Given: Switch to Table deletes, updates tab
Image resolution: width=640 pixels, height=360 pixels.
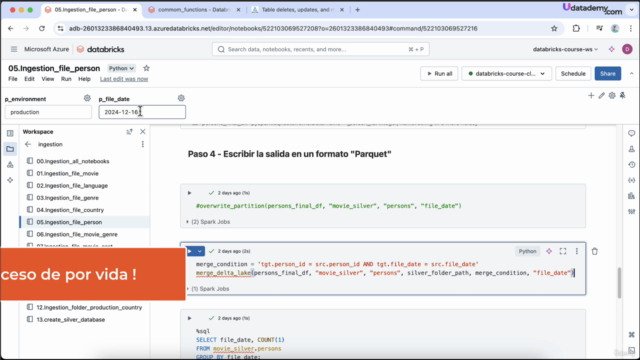Looking at the screenshot, I should pos(298,9).
